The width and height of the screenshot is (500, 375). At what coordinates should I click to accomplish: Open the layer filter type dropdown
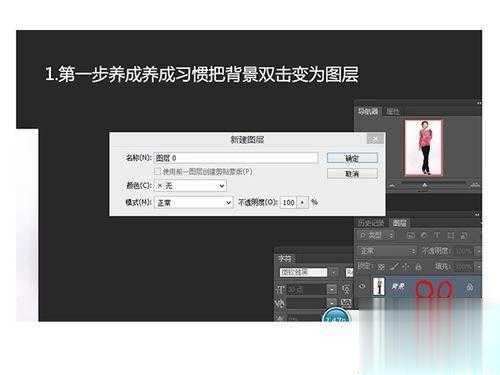[377, 236]
